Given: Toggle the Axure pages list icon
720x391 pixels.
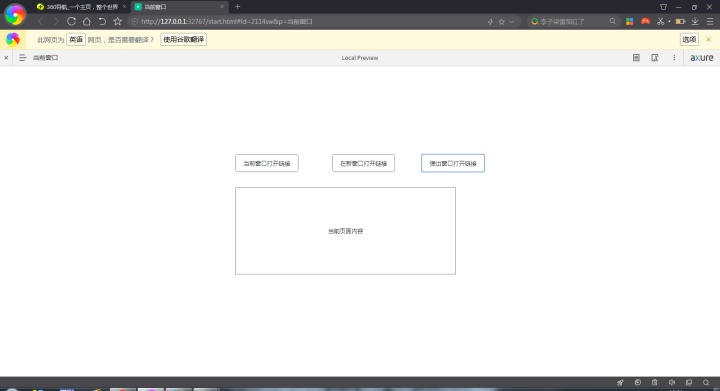Looking at the screenshot, I should click(22, 58).
